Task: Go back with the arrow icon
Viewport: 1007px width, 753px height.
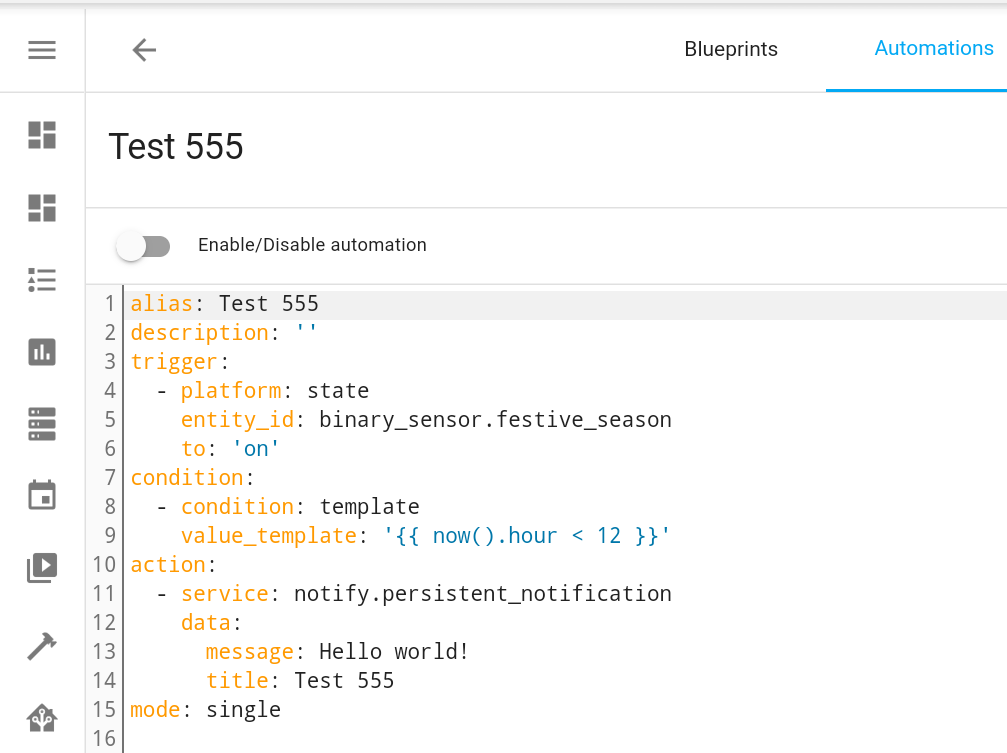Action: (x=144, y=49)
